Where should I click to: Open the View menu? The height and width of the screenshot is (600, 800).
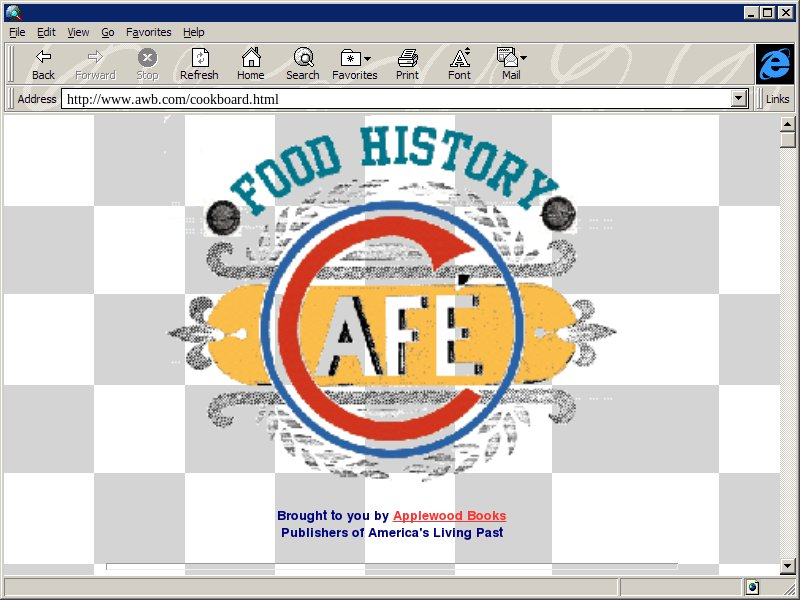78,32
